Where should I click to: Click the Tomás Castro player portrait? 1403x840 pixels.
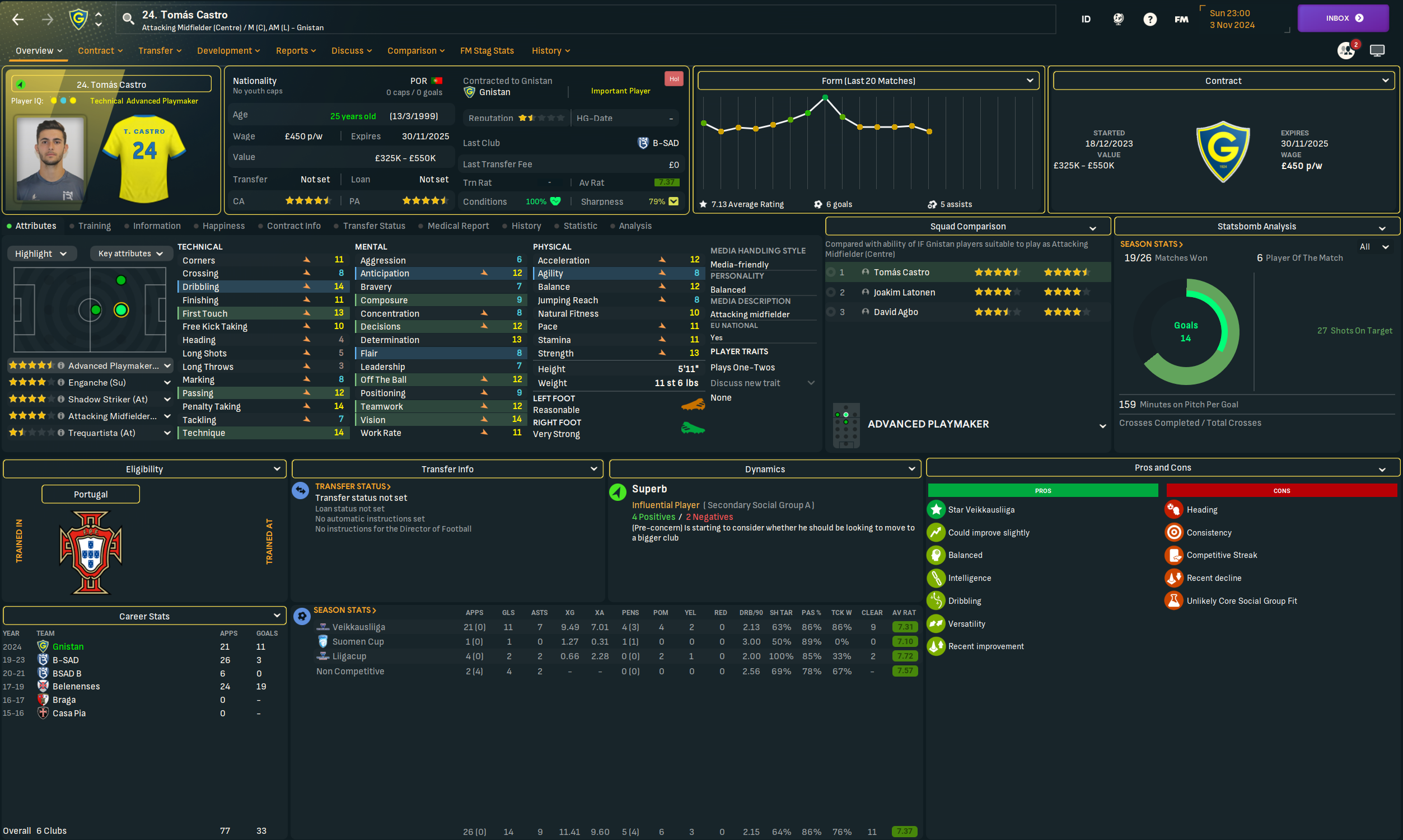50,158
